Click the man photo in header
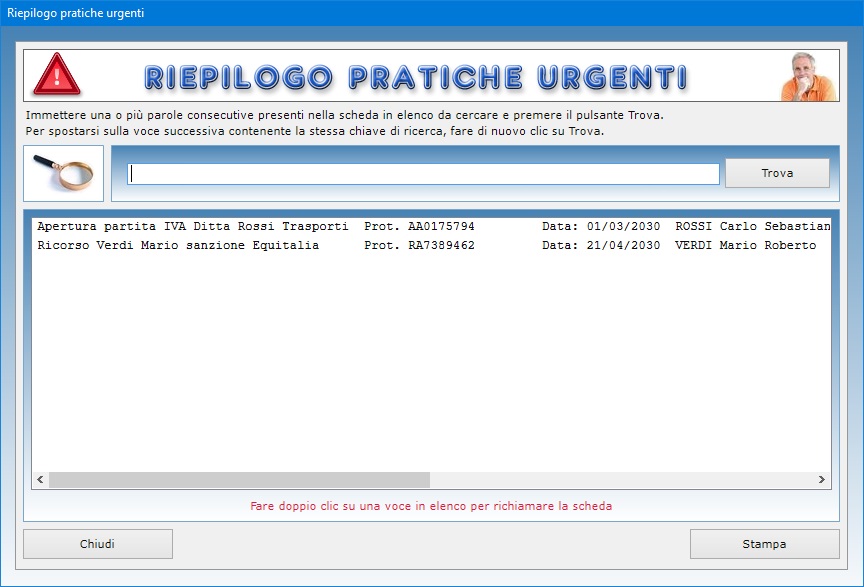The height and width of the screenshot is (587, 864). coord(808,76)
